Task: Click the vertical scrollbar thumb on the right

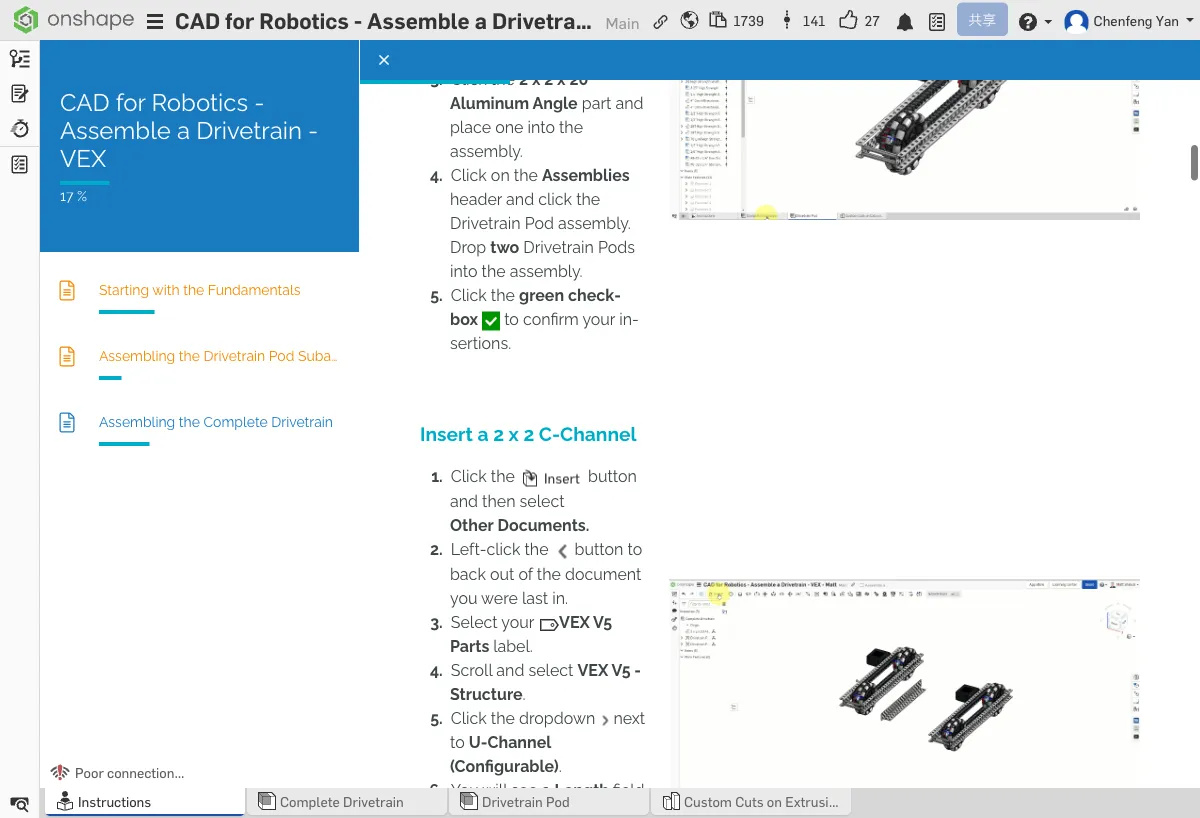Action: [x=1194, y=162]
